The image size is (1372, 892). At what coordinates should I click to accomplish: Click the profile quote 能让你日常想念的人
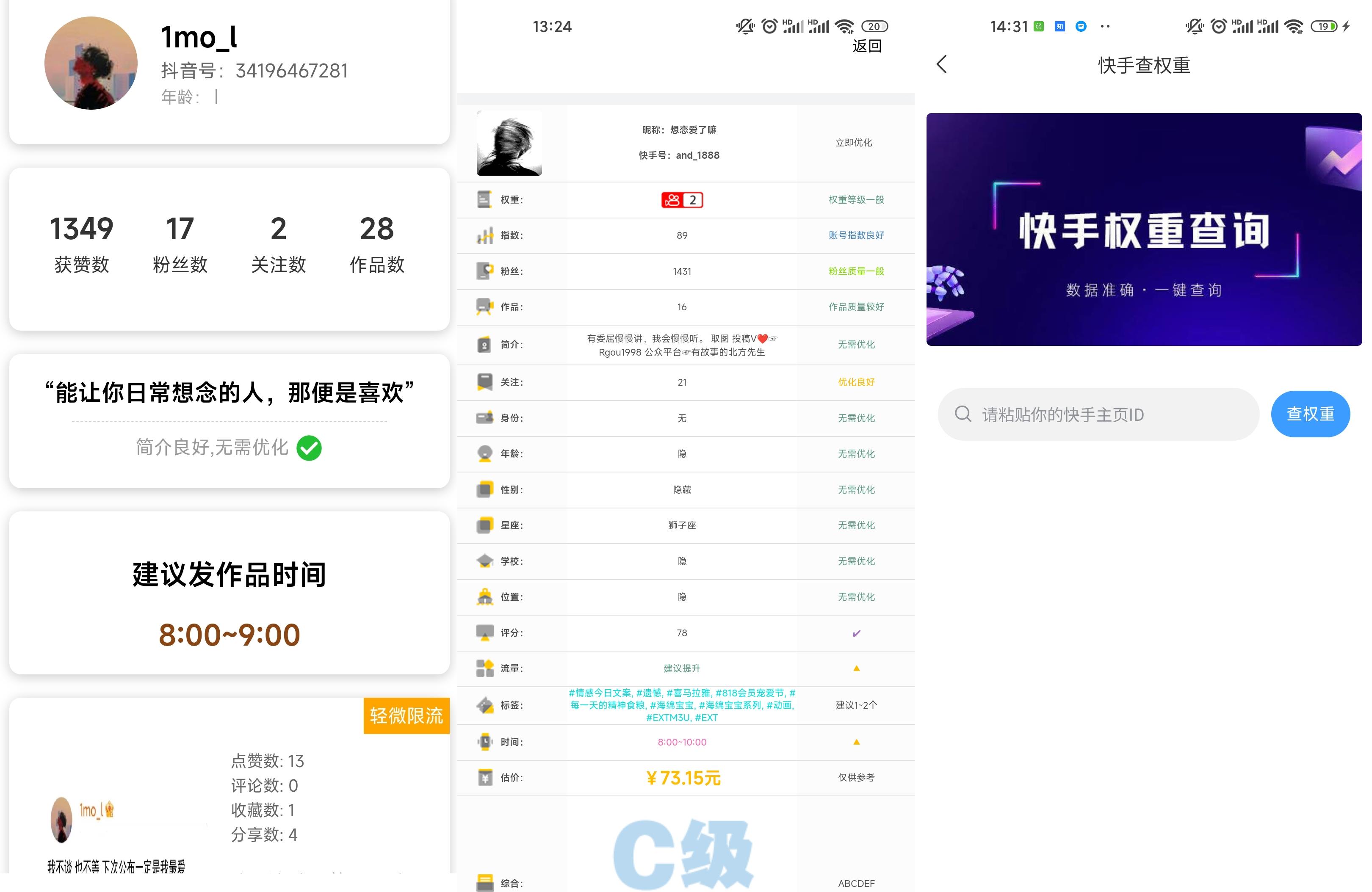(230, 392)
